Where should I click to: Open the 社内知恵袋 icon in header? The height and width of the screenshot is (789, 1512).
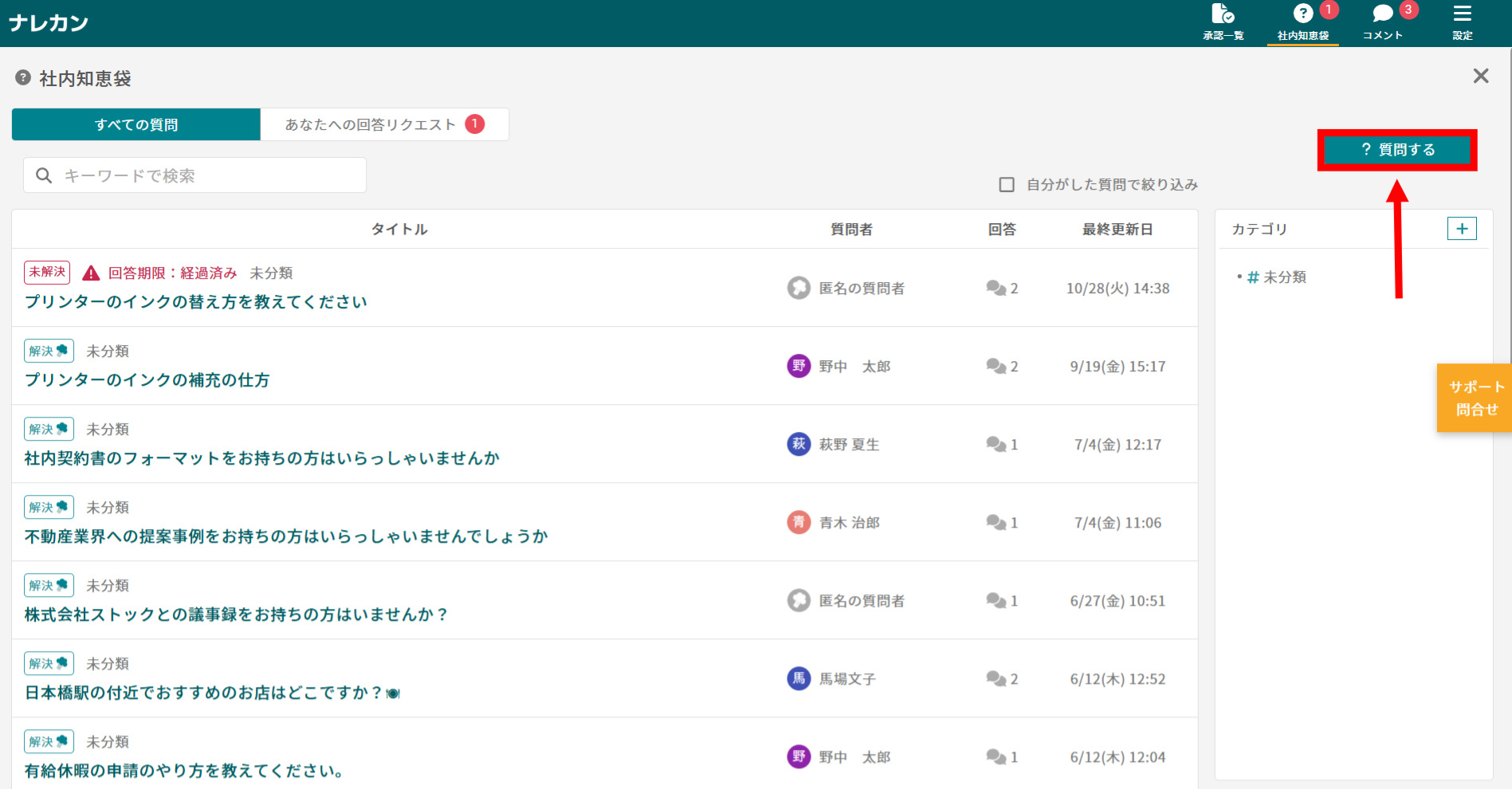coord(1302,15)
